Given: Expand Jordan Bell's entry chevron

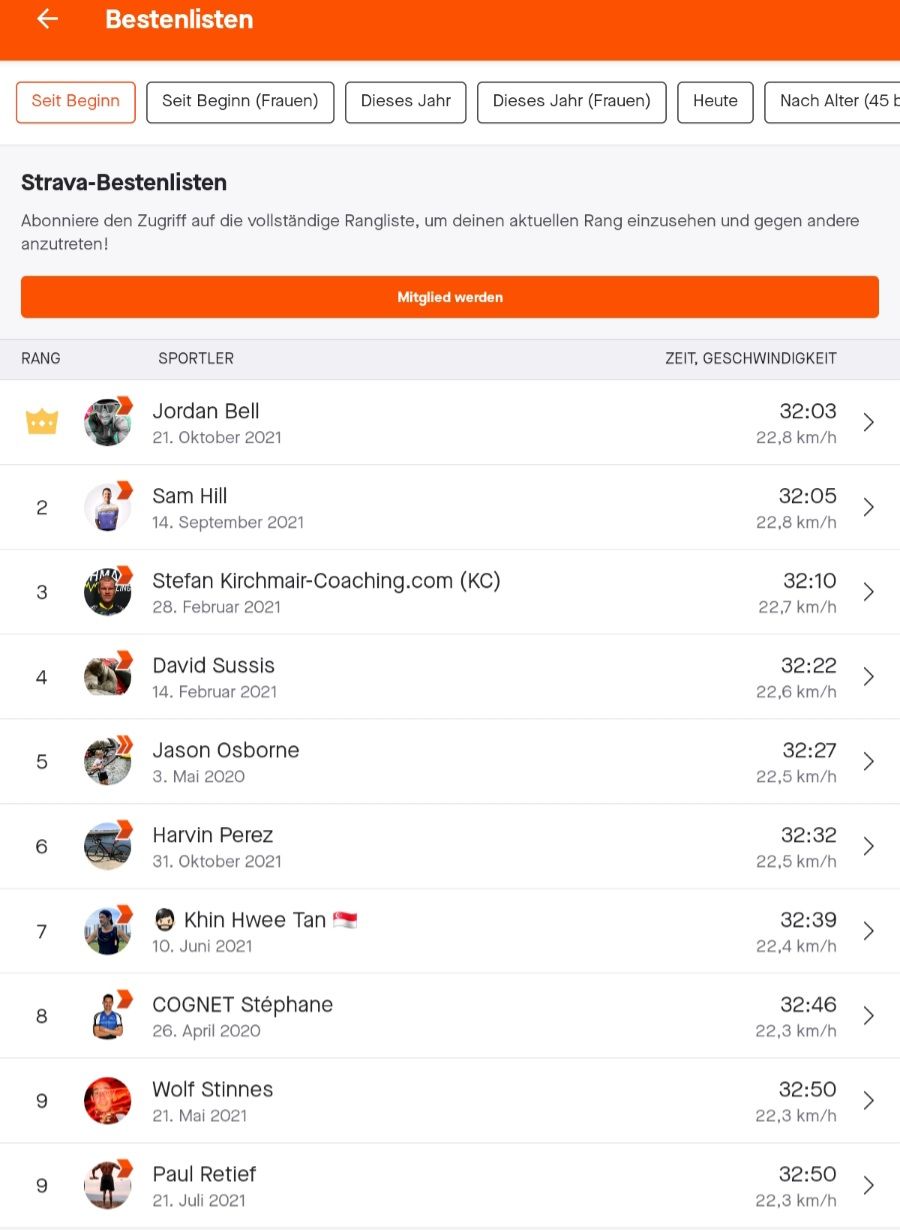Looking at the screenshot, I should click(868, 422).
